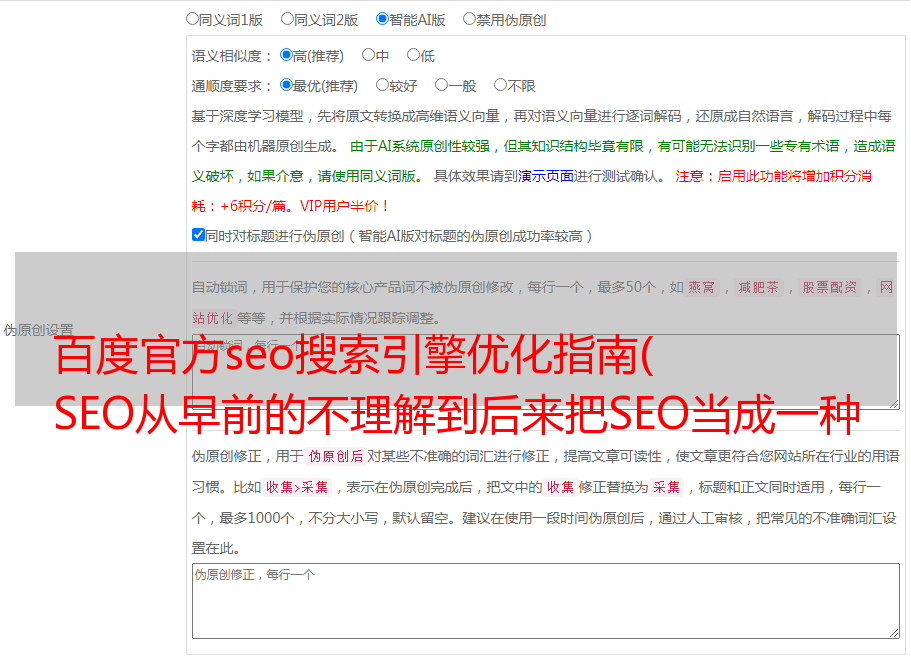
Task: Click the 伪原创后 highlighted tag
Action: (x=336, y=456)
